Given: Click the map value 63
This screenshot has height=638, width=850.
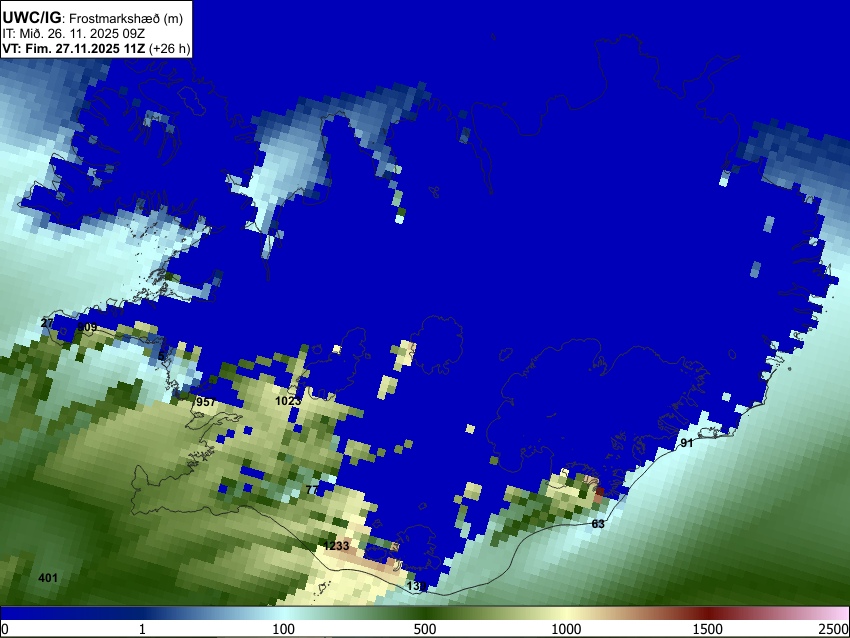Looking at the screenshot, I should (597, 524).
